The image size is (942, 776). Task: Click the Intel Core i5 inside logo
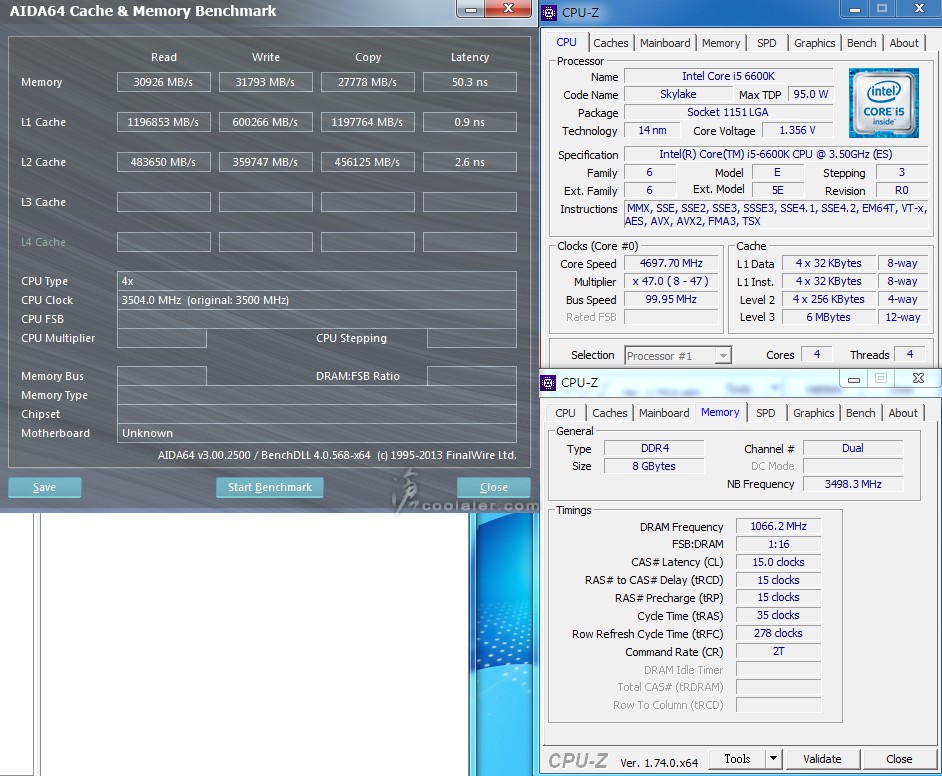(x=883, y=103)
